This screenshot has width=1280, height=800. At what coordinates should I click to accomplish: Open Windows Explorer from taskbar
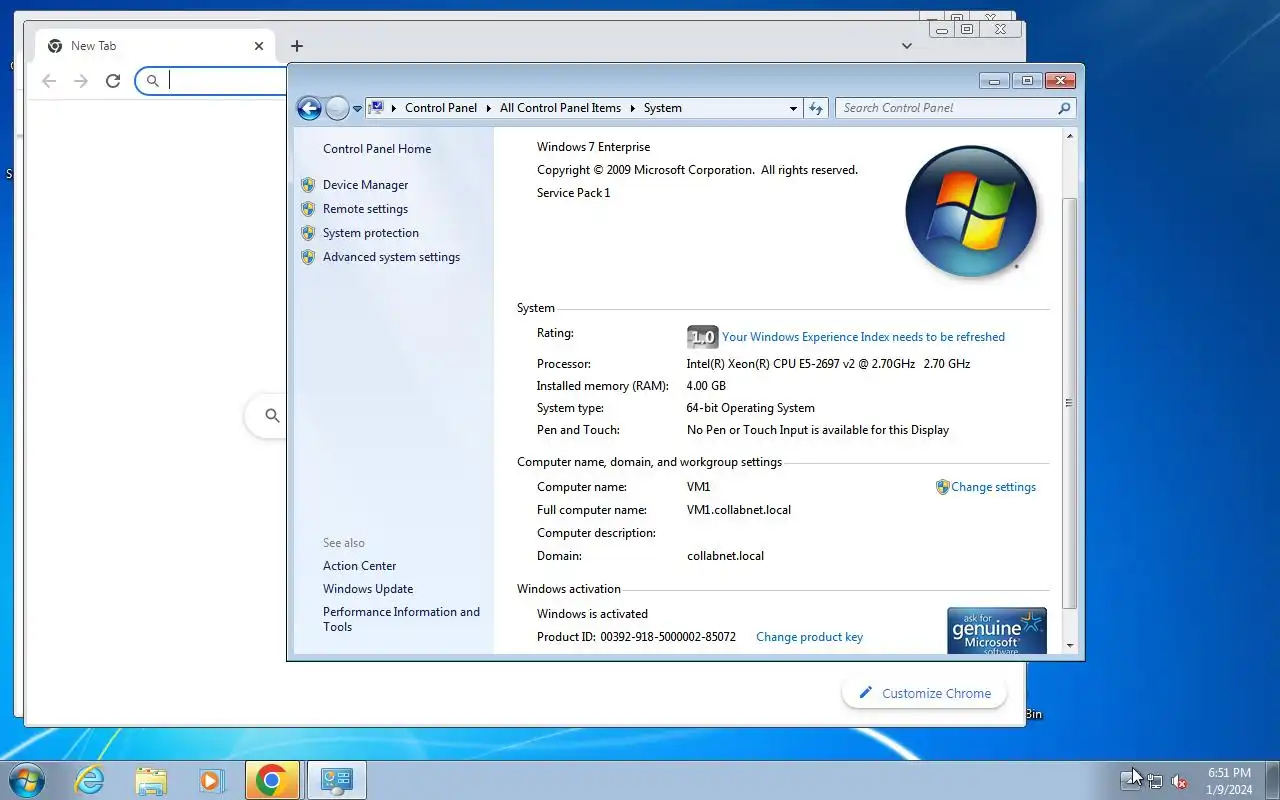151,780
